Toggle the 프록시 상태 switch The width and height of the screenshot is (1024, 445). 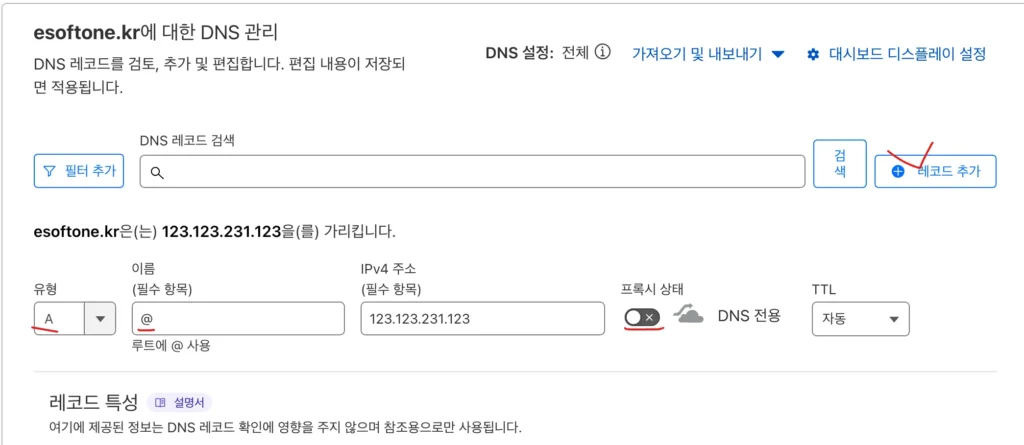coord(641,317)
